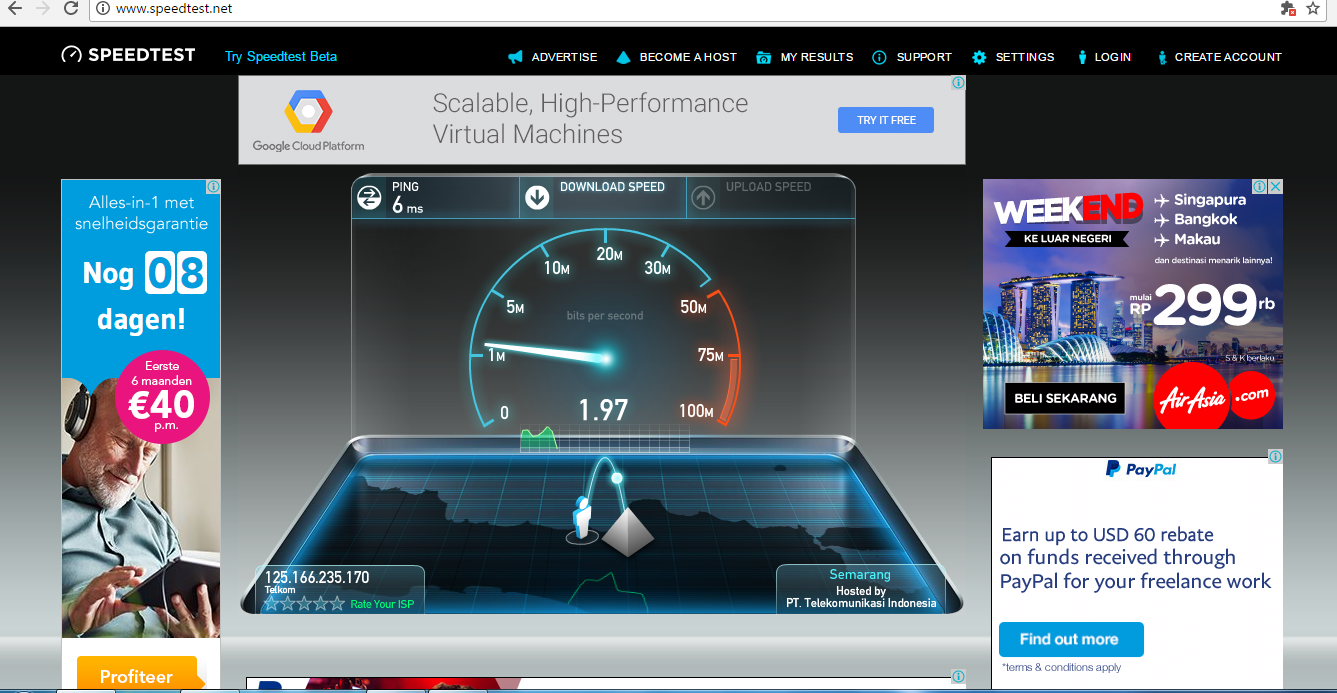Click the extension icon beside bookmark star
The width and height of the screenshot is (1337, 693).
tap(1288, 8)
